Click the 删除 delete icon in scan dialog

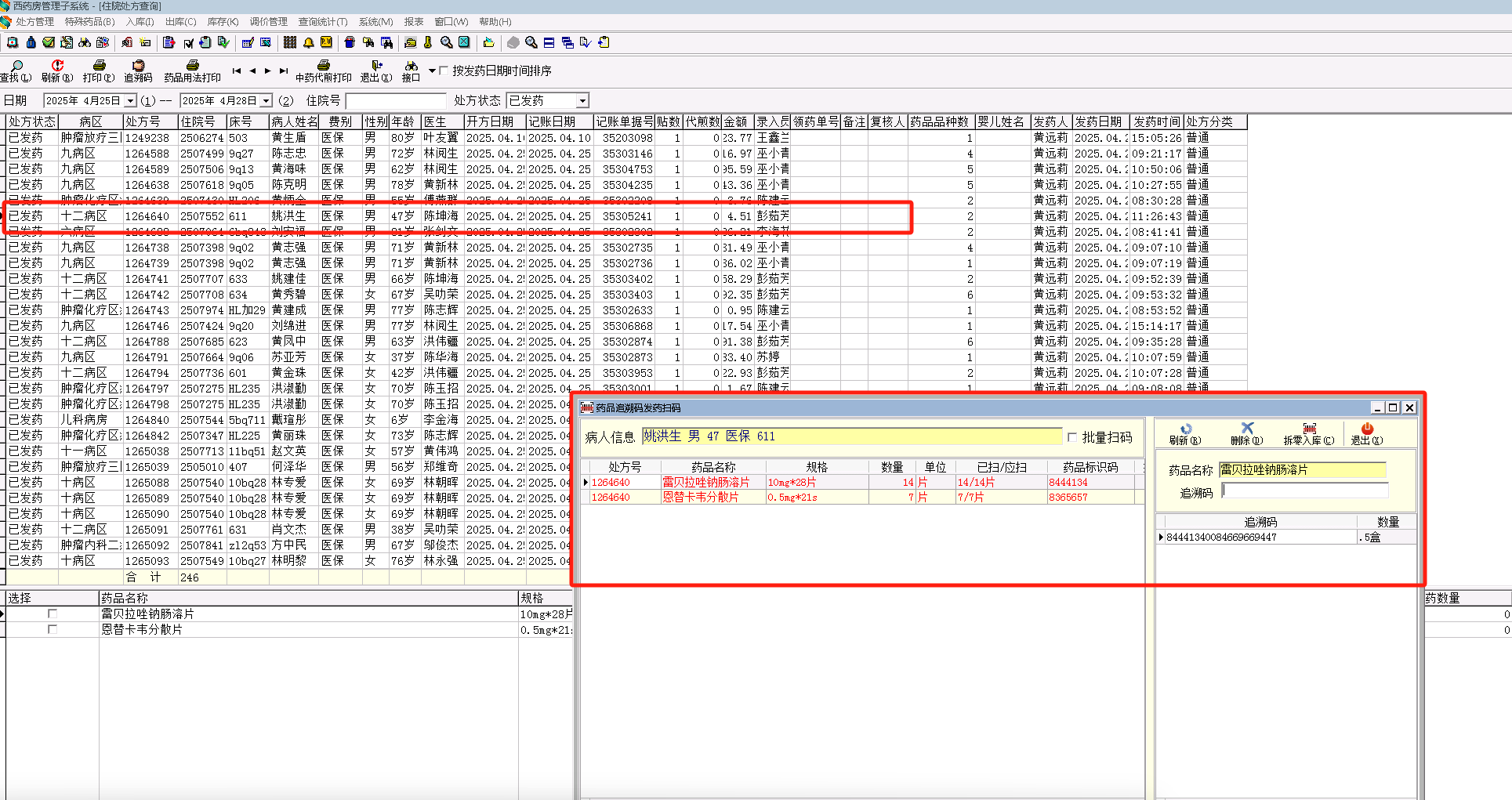[x=1247, y=429]
